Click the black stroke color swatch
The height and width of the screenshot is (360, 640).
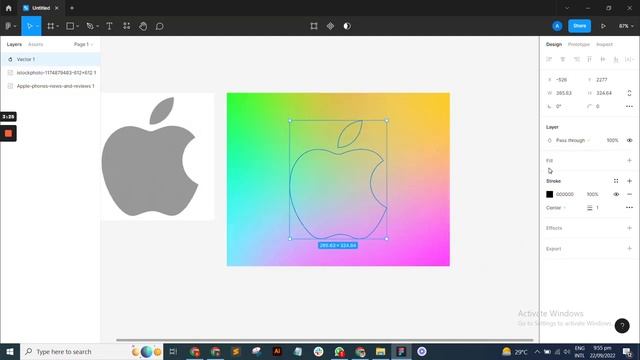click(550, 194)
